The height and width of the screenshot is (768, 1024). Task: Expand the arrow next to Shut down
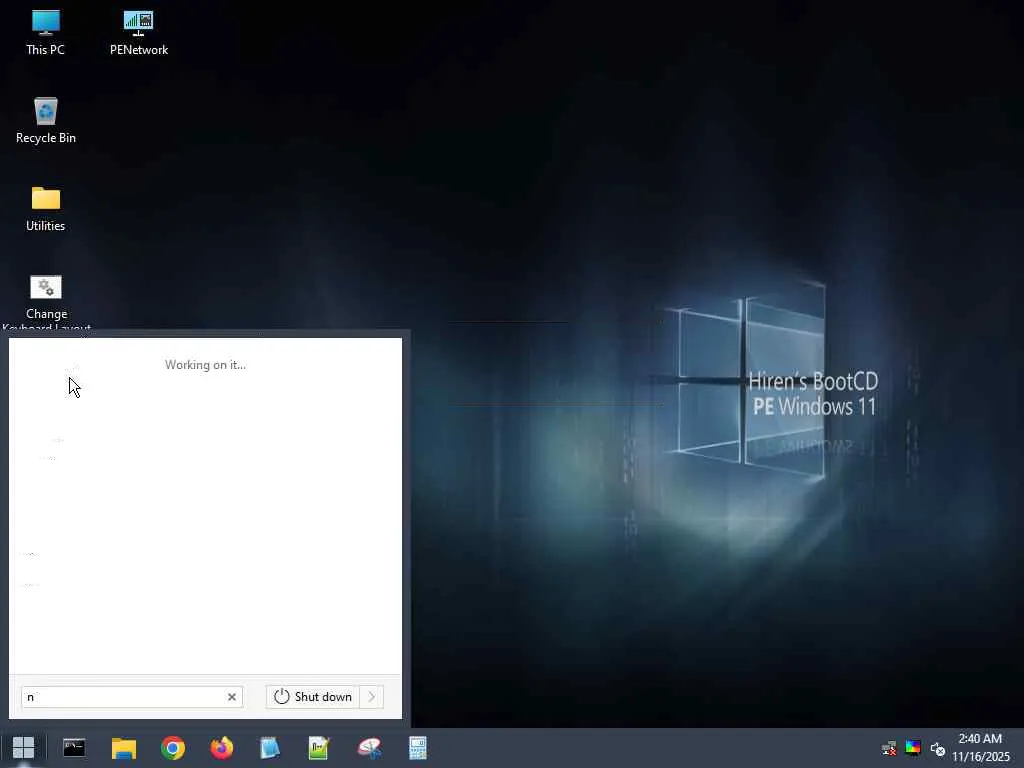pos(372,697)
